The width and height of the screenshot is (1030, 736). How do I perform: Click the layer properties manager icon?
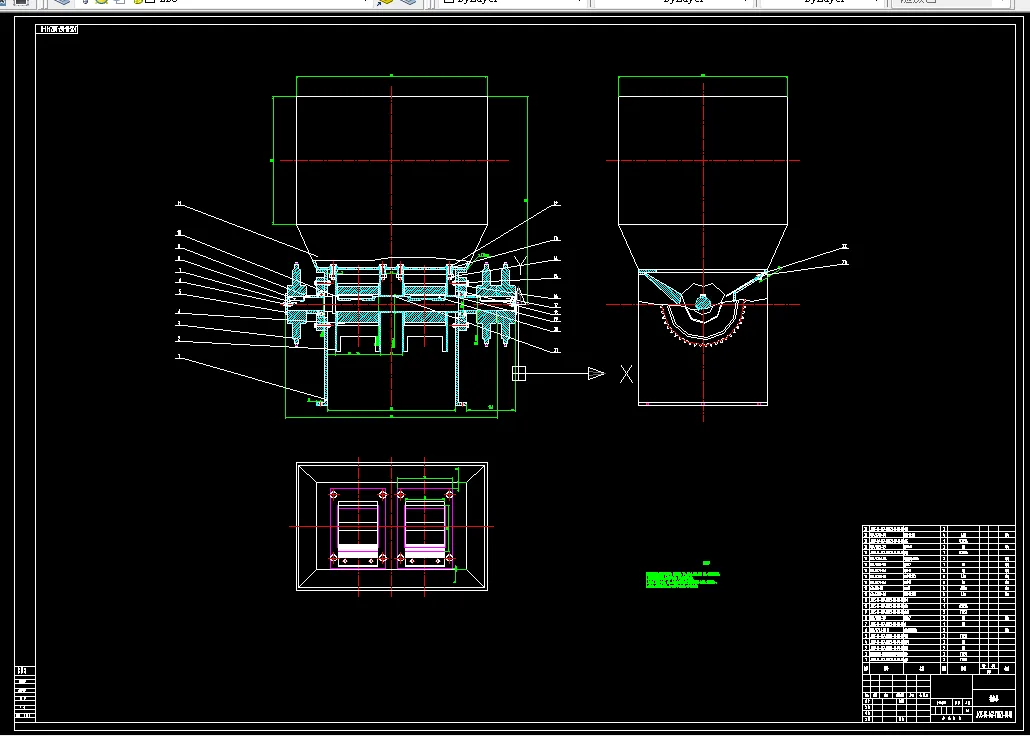coord(62,2)
